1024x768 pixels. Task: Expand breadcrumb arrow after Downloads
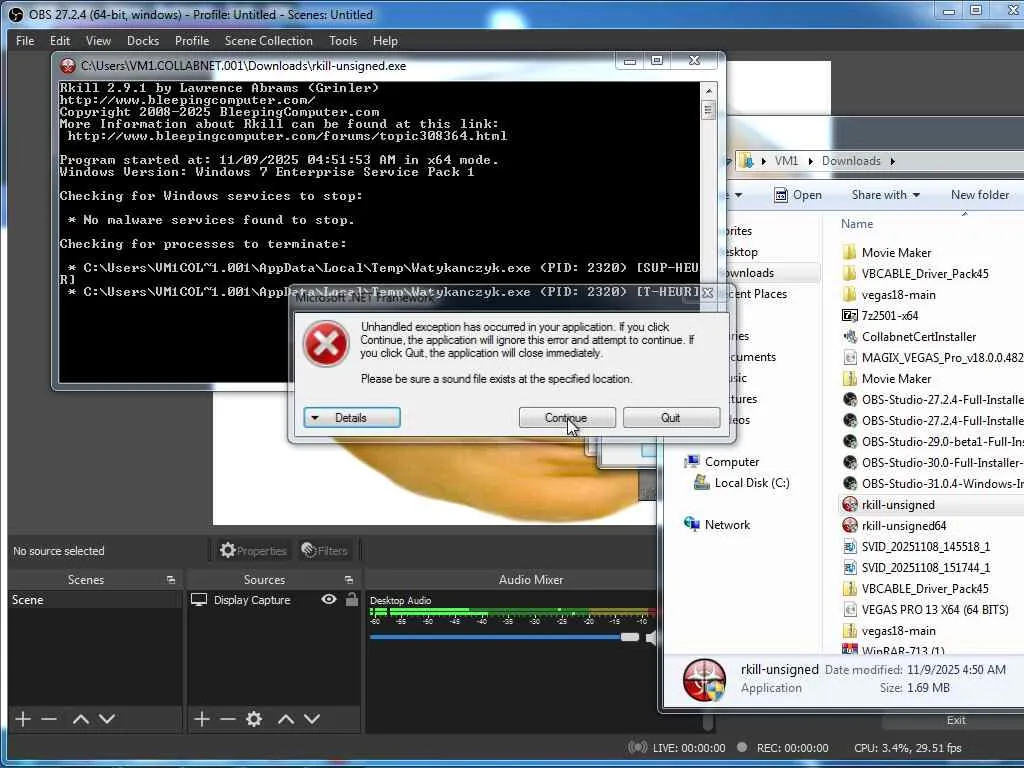click(892, 161)
